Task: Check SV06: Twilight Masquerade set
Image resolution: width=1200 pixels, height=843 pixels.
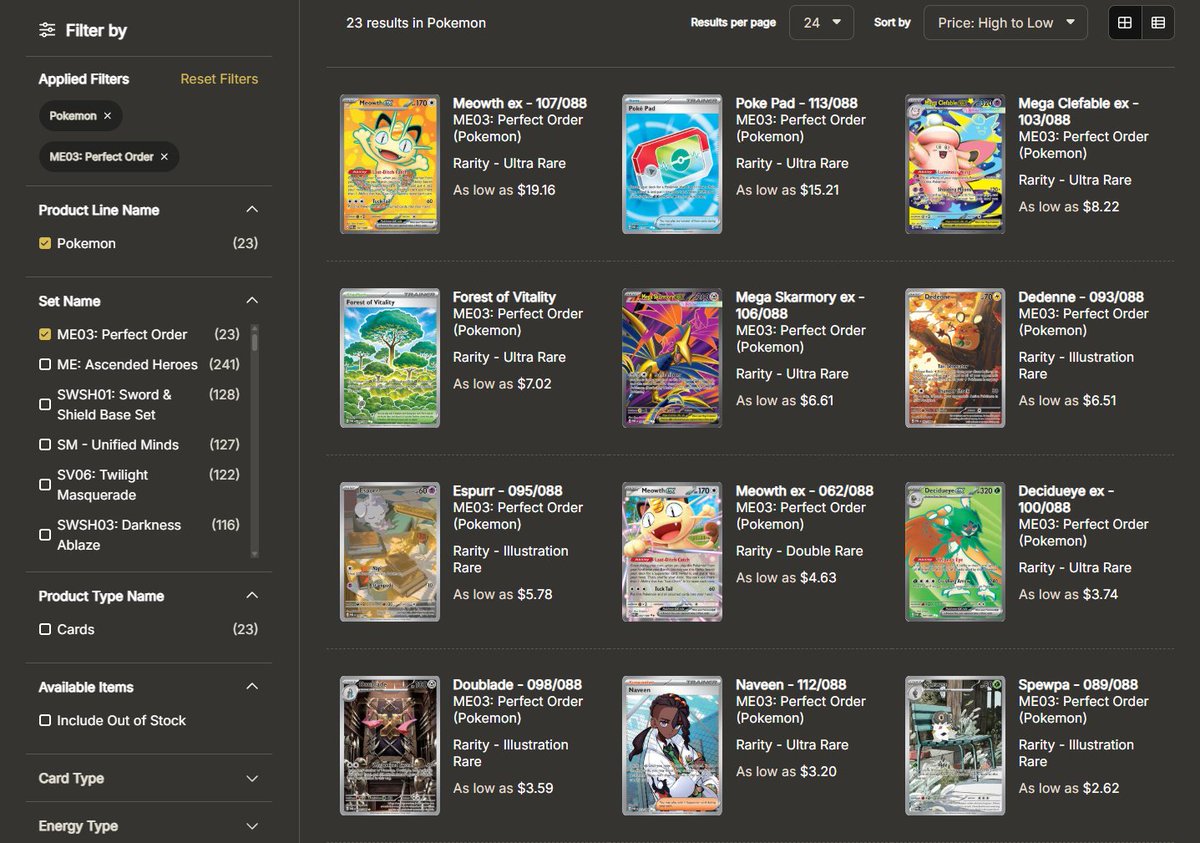Action: 45,484
